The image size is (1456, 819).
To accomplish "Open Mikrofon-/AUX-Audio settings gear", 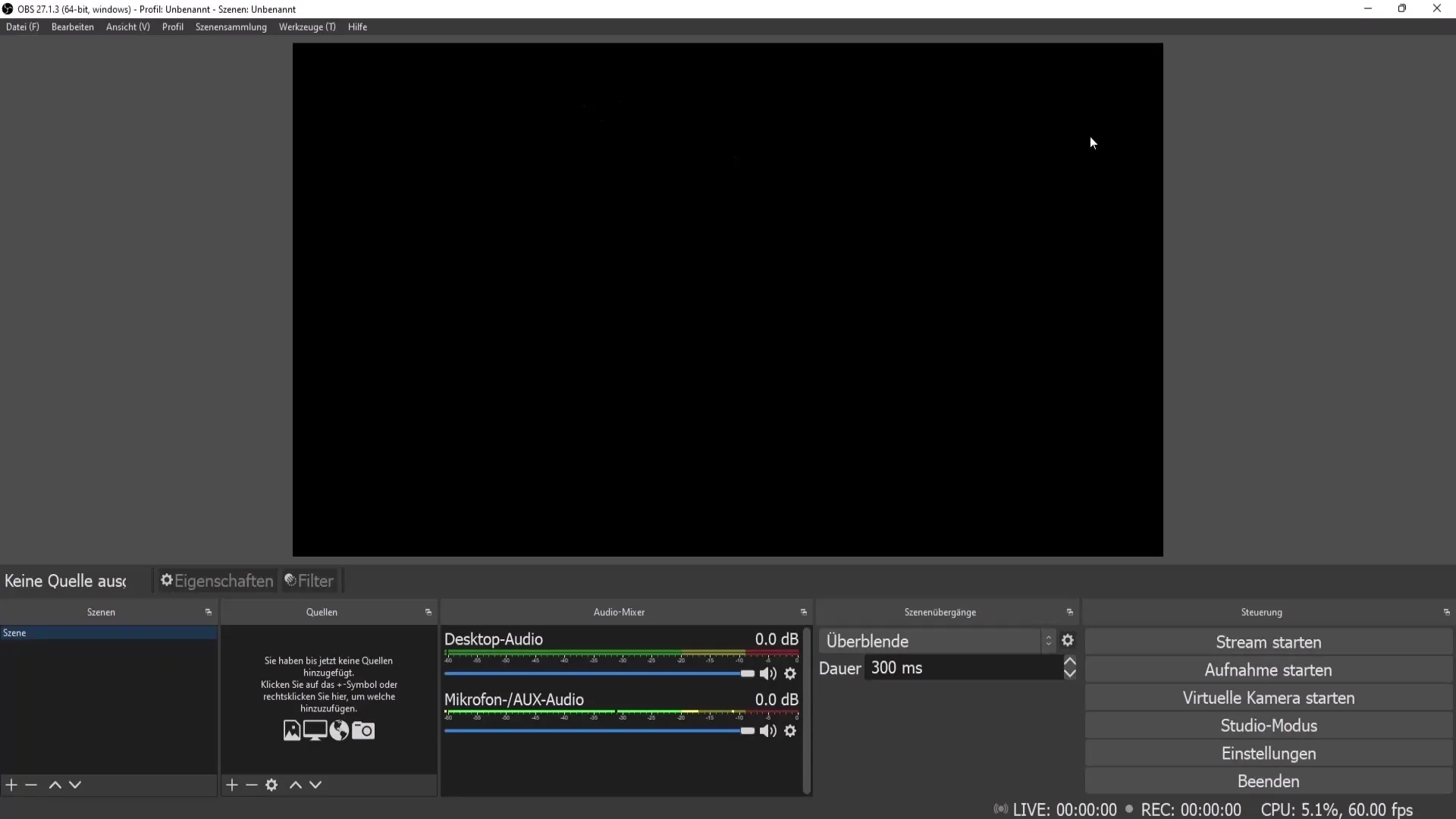I will click(790, 731).
